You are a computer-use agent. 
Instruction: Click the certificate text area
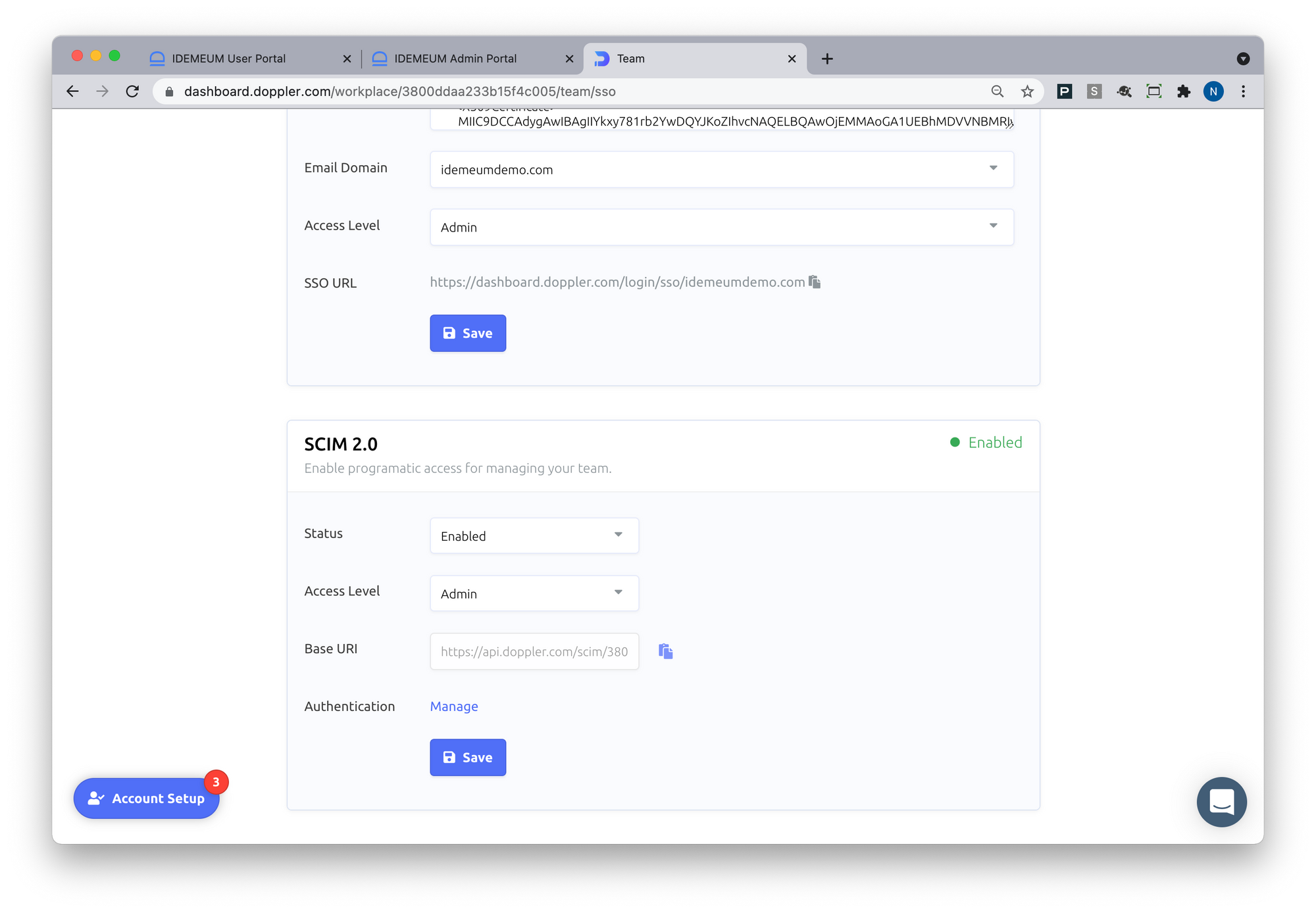[722, 120]
